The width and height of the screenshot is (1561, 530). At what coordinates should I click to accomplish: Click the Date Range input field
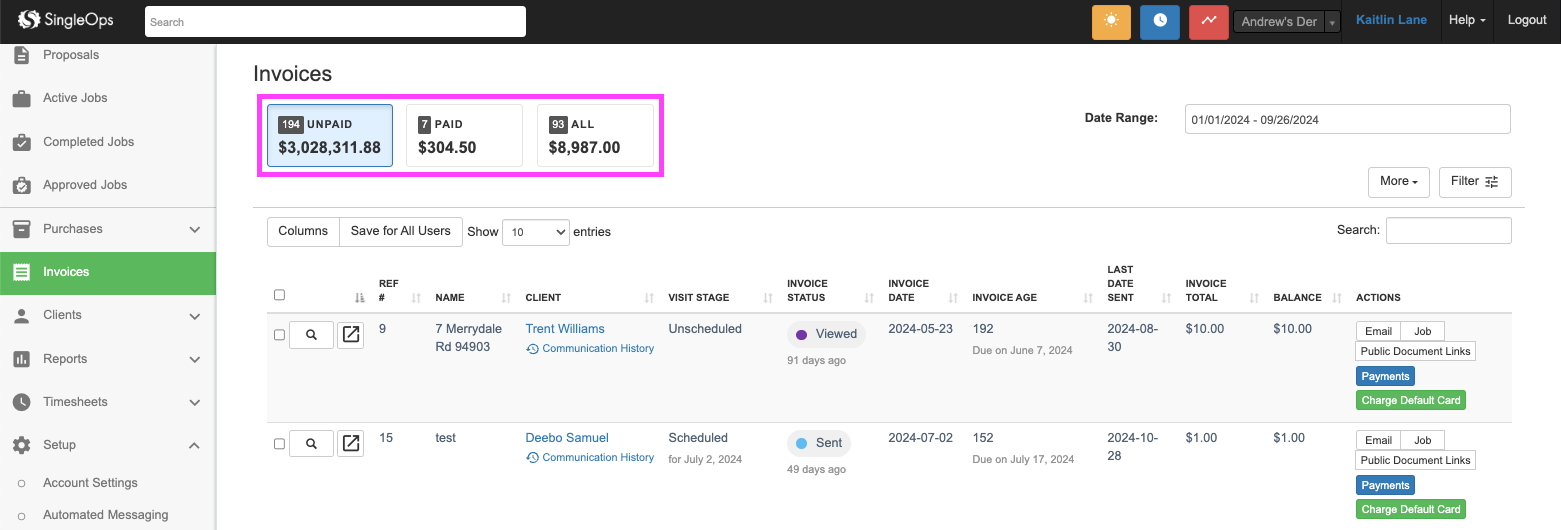[1346, 119]
